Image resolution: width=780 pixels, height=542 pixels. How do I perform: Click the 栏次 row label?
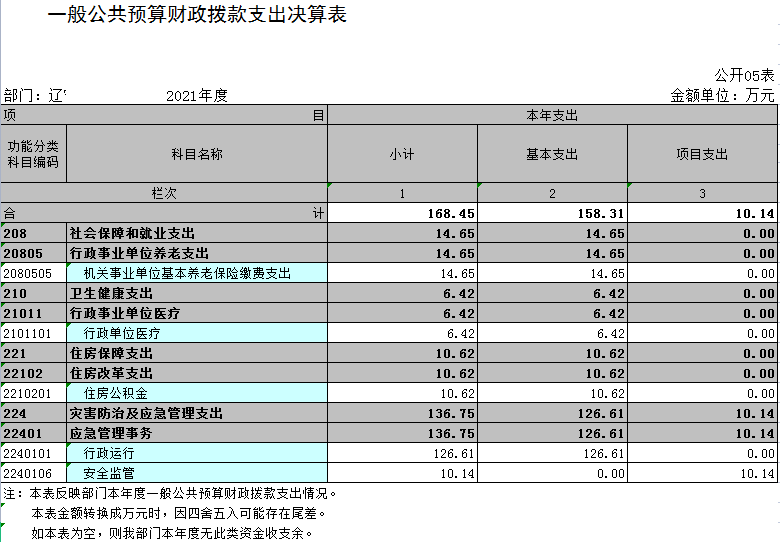[164, 193]
